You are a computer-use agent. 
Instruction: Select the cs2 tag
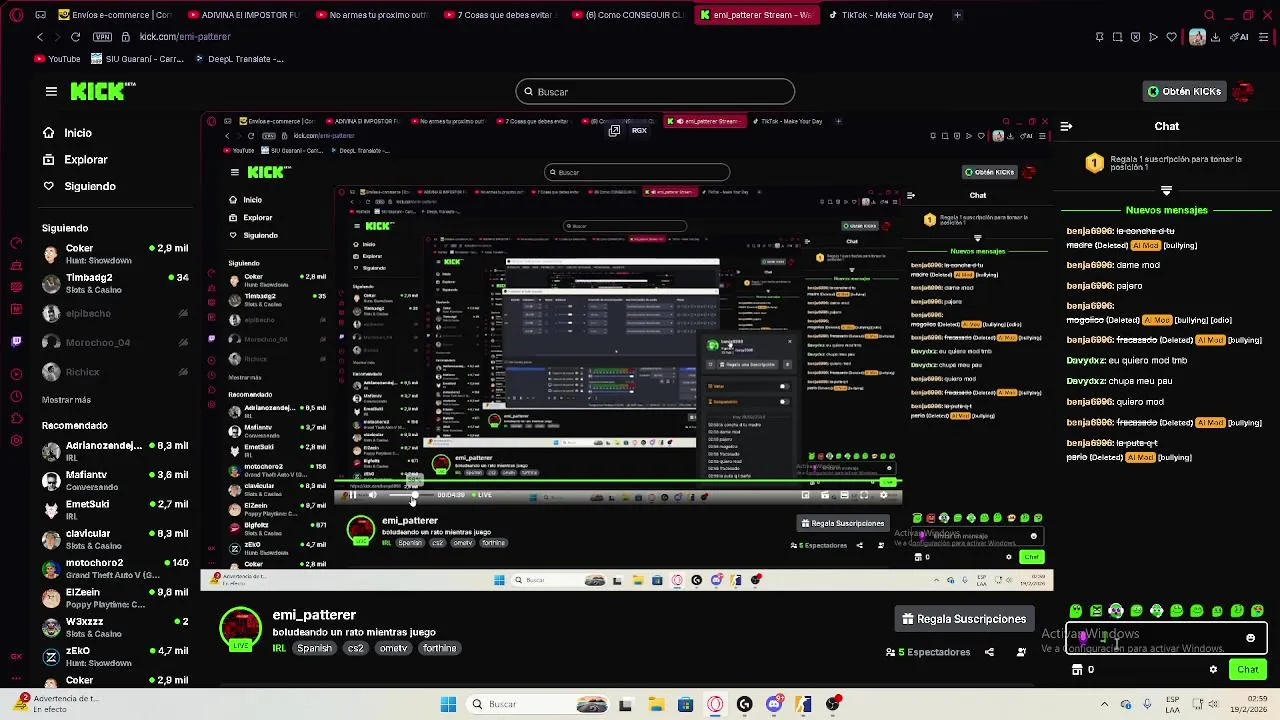(355, 648)
